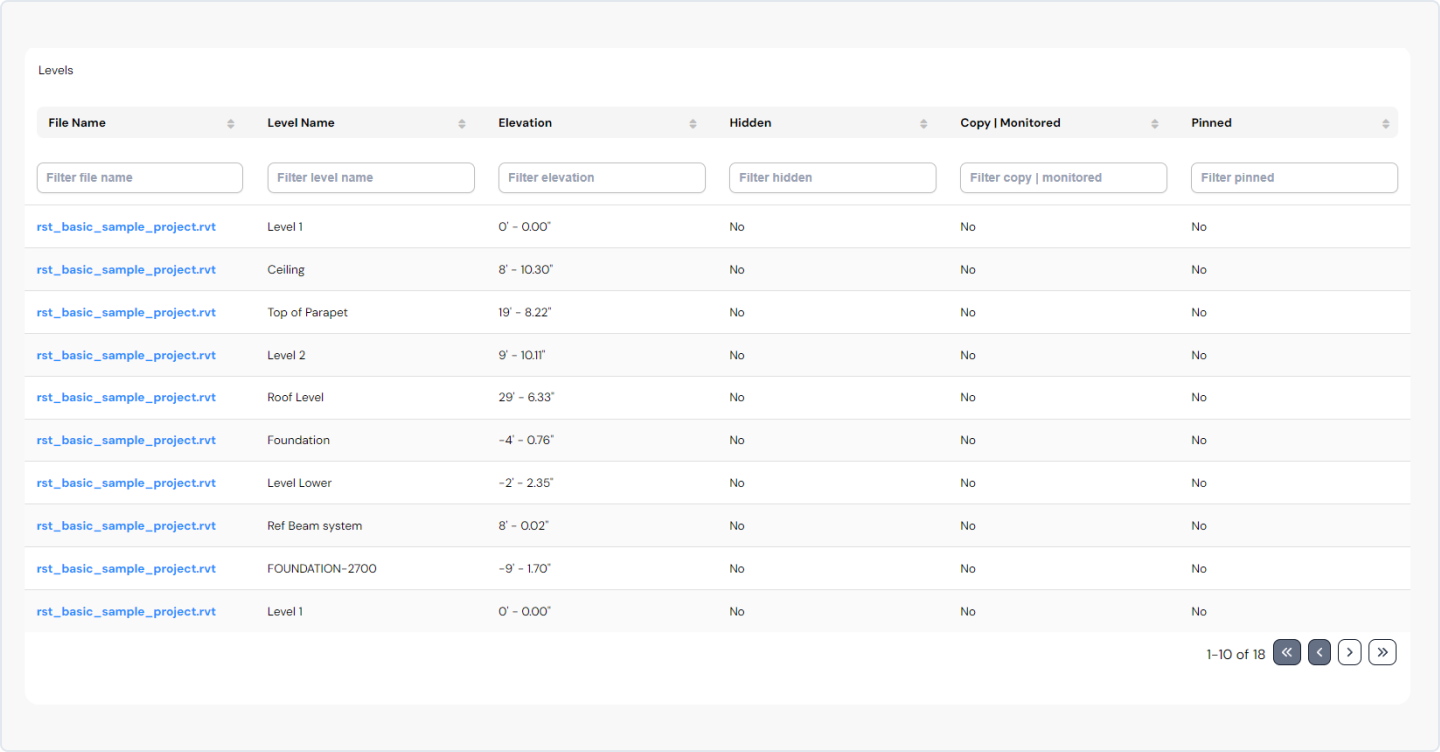Activate the Filter pinned text box
The height and width of the screenshot is (752, 1440).
pos(1294,178)
